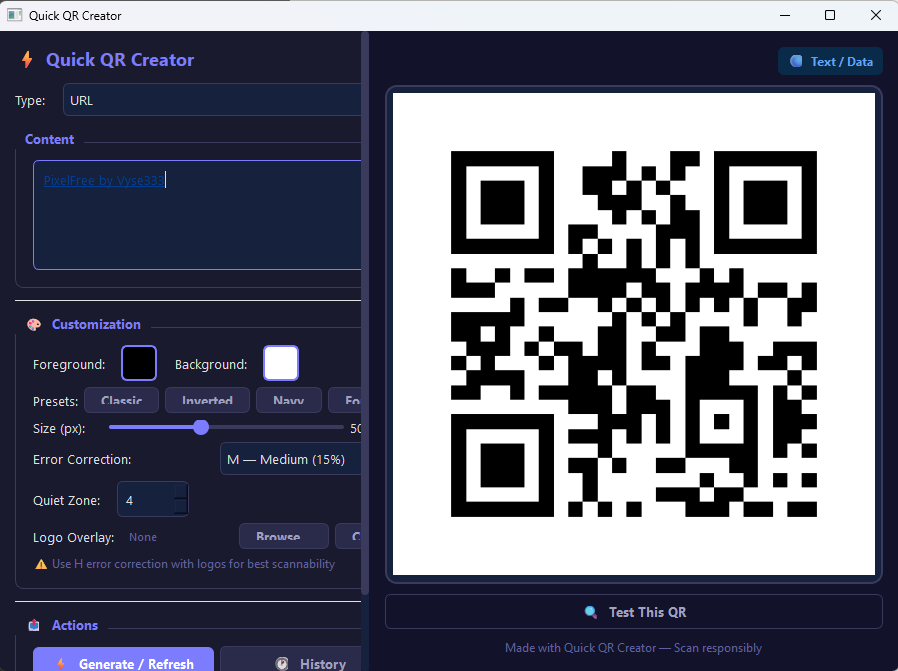Click the left panel vertical scrollbar
The image size is (898, 671).
pos(365,312)
